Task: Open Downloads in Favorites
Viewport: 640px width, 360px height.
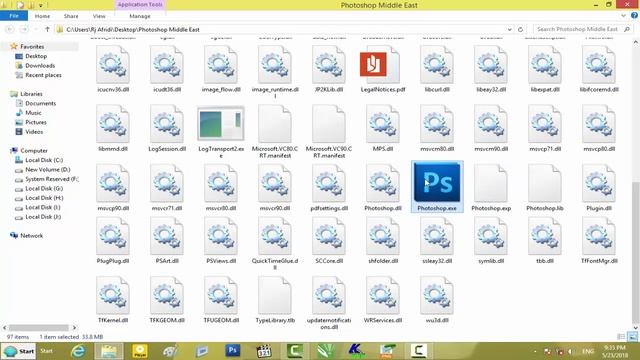Action: point(40,65)
